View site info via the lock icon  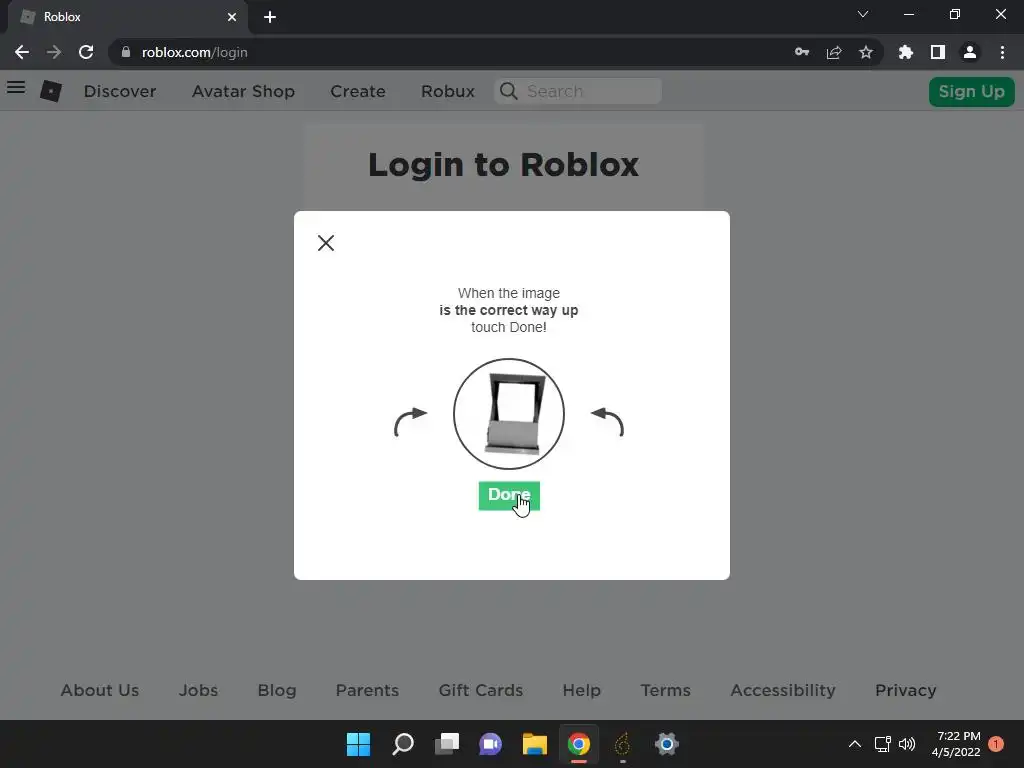point(126,52)
